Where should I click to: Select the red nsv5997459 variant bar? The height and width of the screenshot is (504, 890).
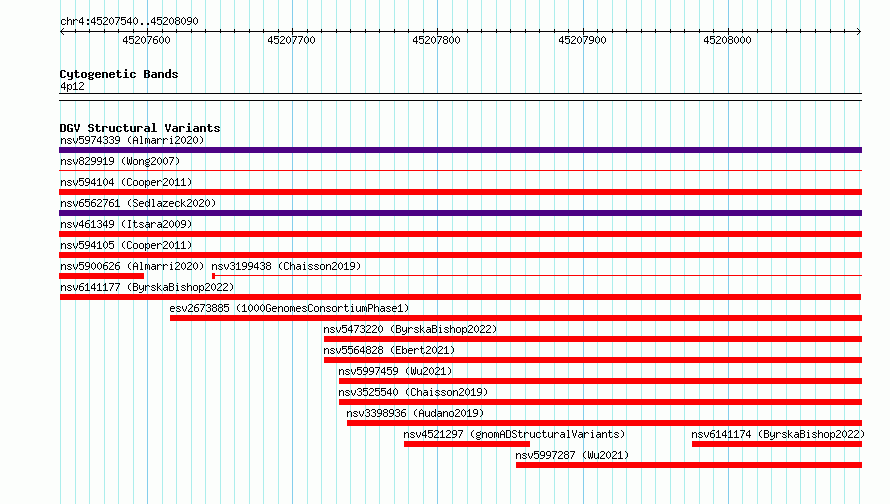[x=601, y=381]
